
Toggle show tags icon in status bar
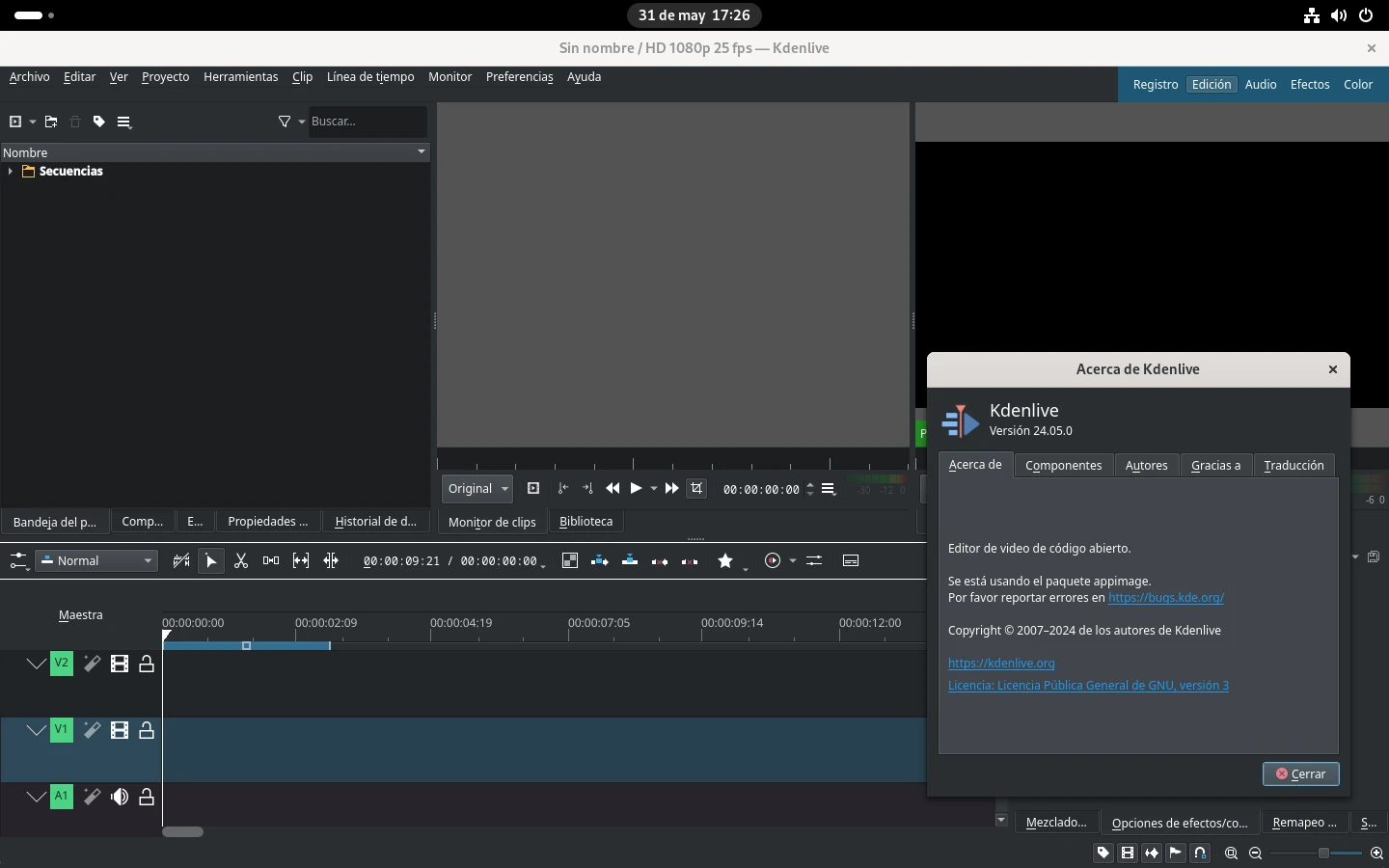[1103, 853]
